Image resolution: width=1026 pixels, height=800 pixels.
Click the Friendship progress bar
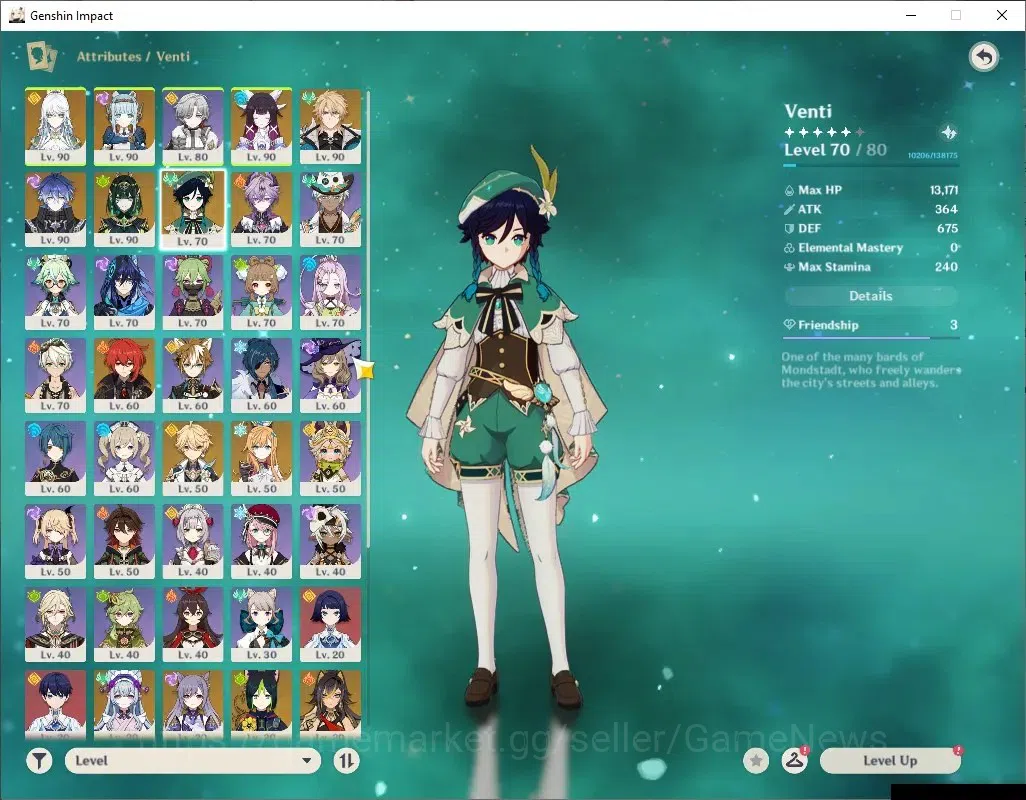point(870,338)
